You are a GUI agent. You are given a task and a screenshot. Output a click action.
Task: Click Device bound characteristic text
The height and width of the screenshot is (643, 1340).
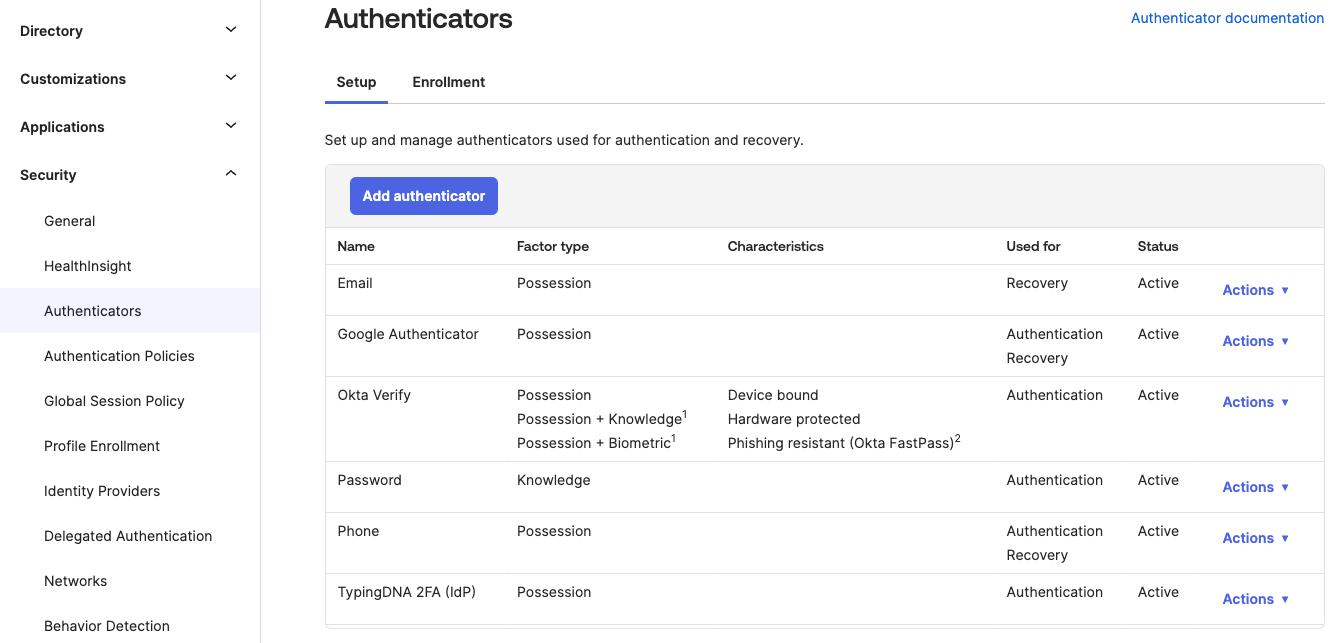click(x=773, y=395)
